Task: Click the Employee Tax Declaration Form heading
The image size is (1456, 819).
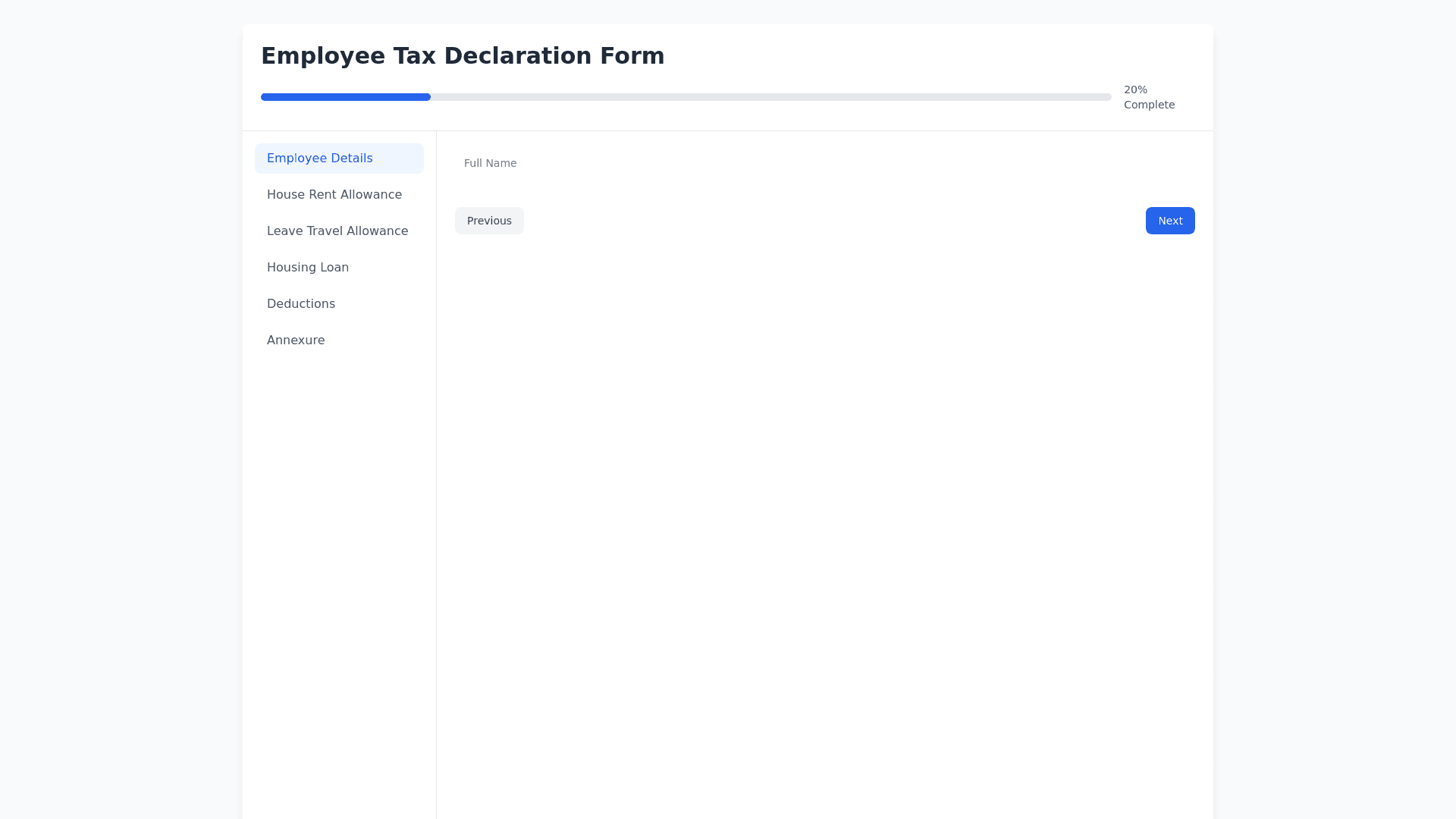Action: pyautogui.click(x=463, y=56)
